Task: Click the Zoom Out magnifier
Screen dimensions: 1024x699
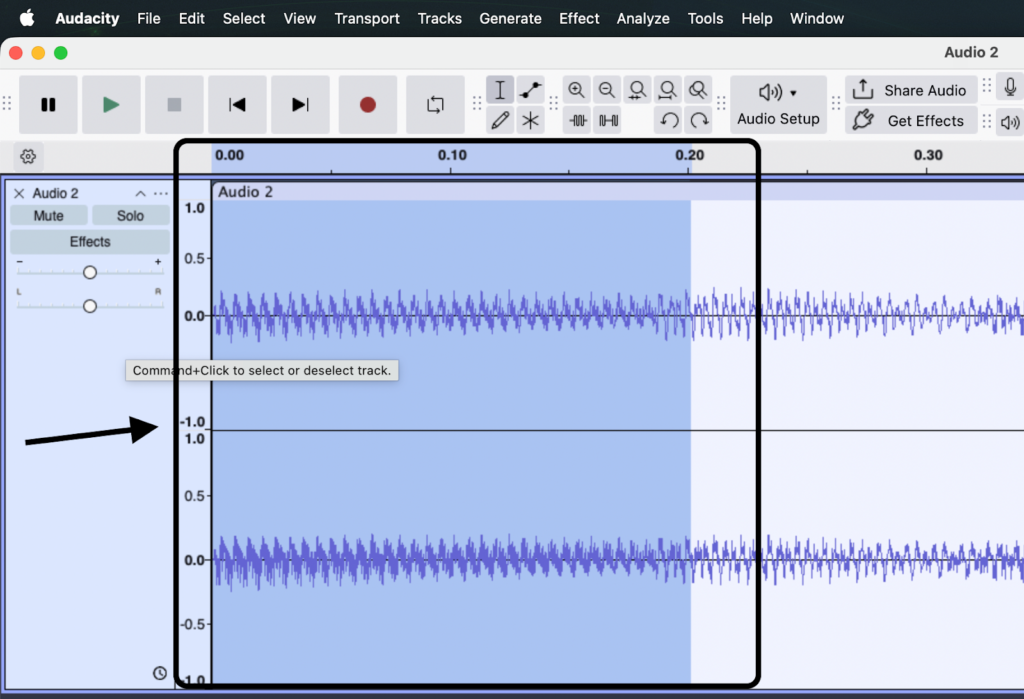Action: (607, 90)
